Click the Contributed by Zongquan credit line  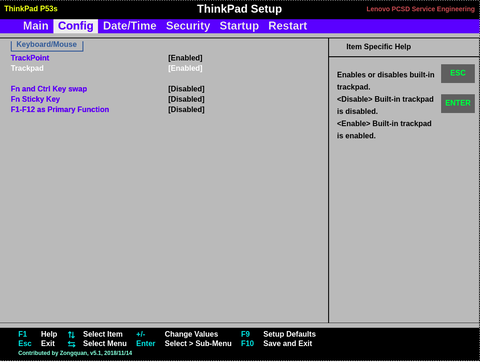point(75,353)
